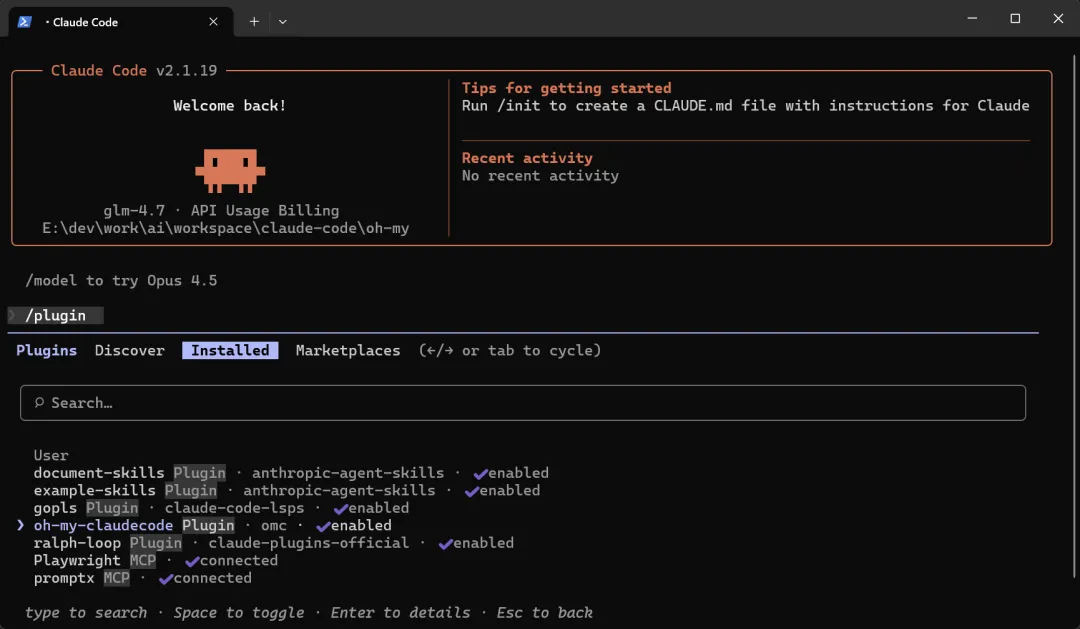Click 'Space to toggle' footer hint
This screenshot has width=1080, height=629.
click(238, 612)
